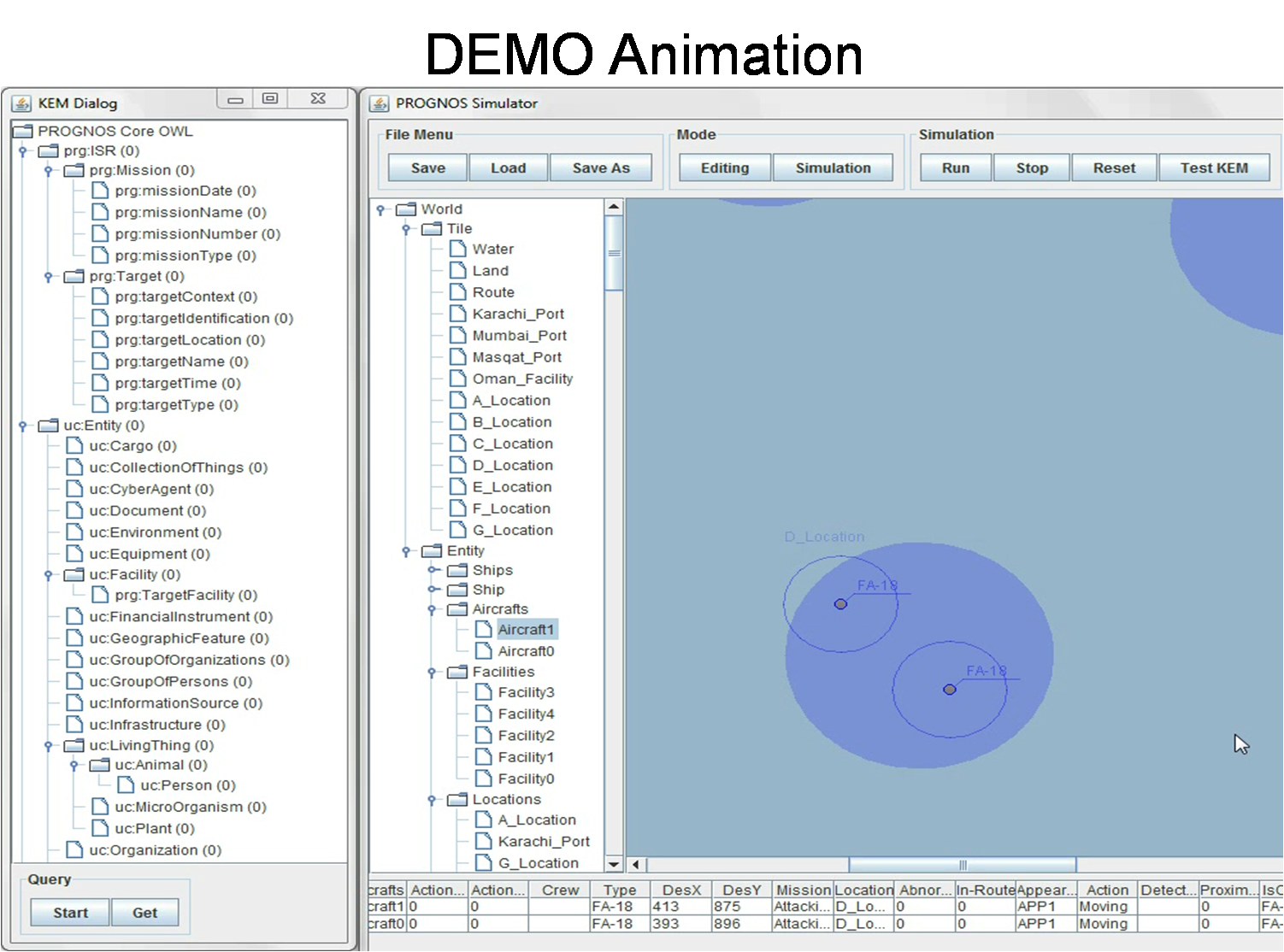Collapse the Facilities node expander
Image resolution: width=1284 pixels, height=952 pixels.
[x=432, y=673]
